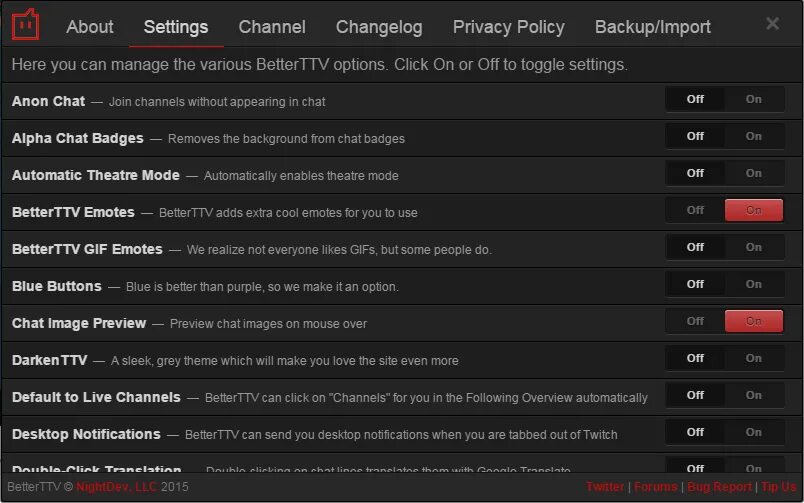Open the Forums footer link
The width and height of the screenshot is (804, 503).
click(x=656, y=487)
